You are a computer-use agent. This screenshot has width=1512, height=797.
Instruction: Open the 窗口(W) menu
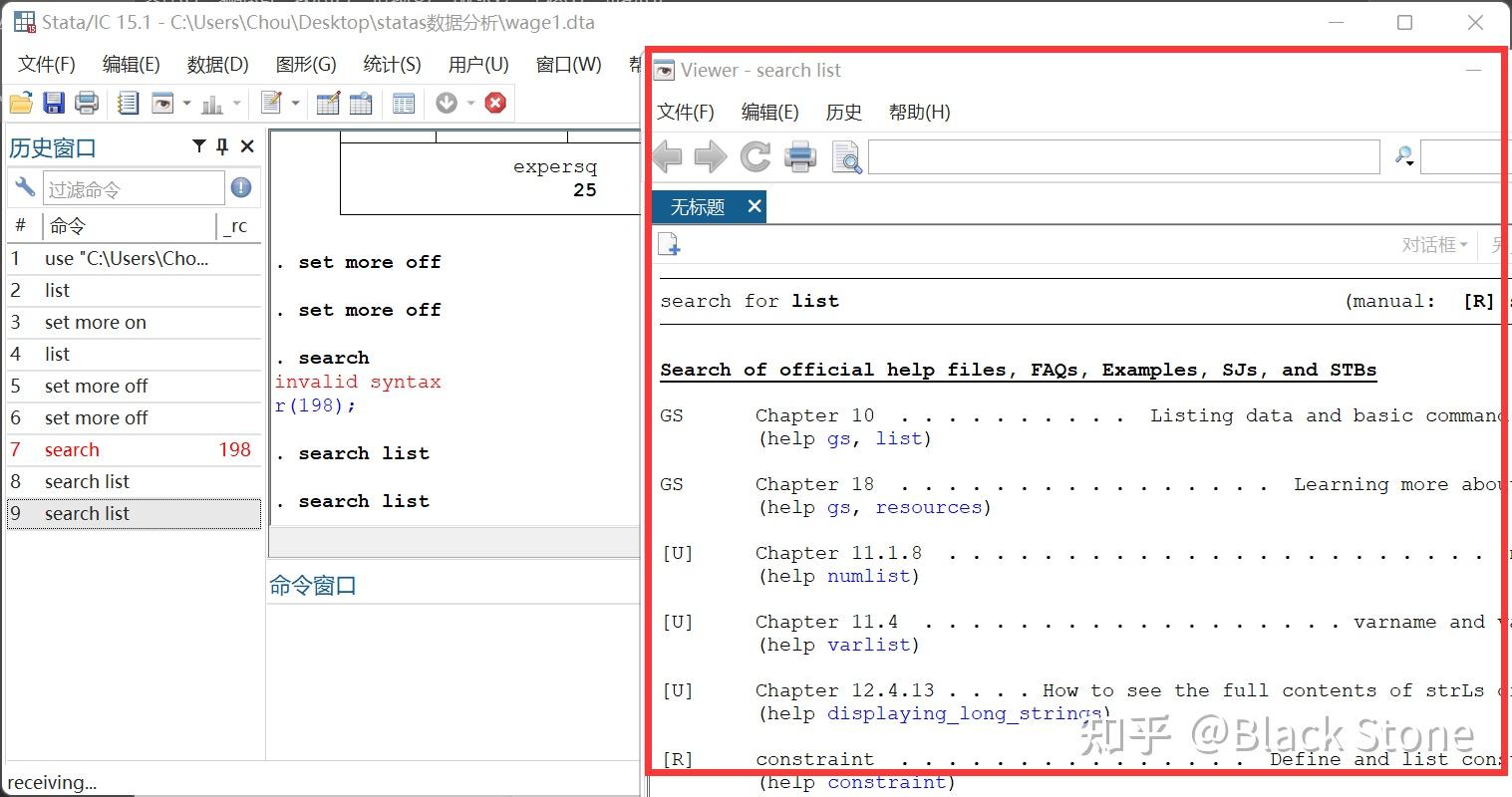569,65
